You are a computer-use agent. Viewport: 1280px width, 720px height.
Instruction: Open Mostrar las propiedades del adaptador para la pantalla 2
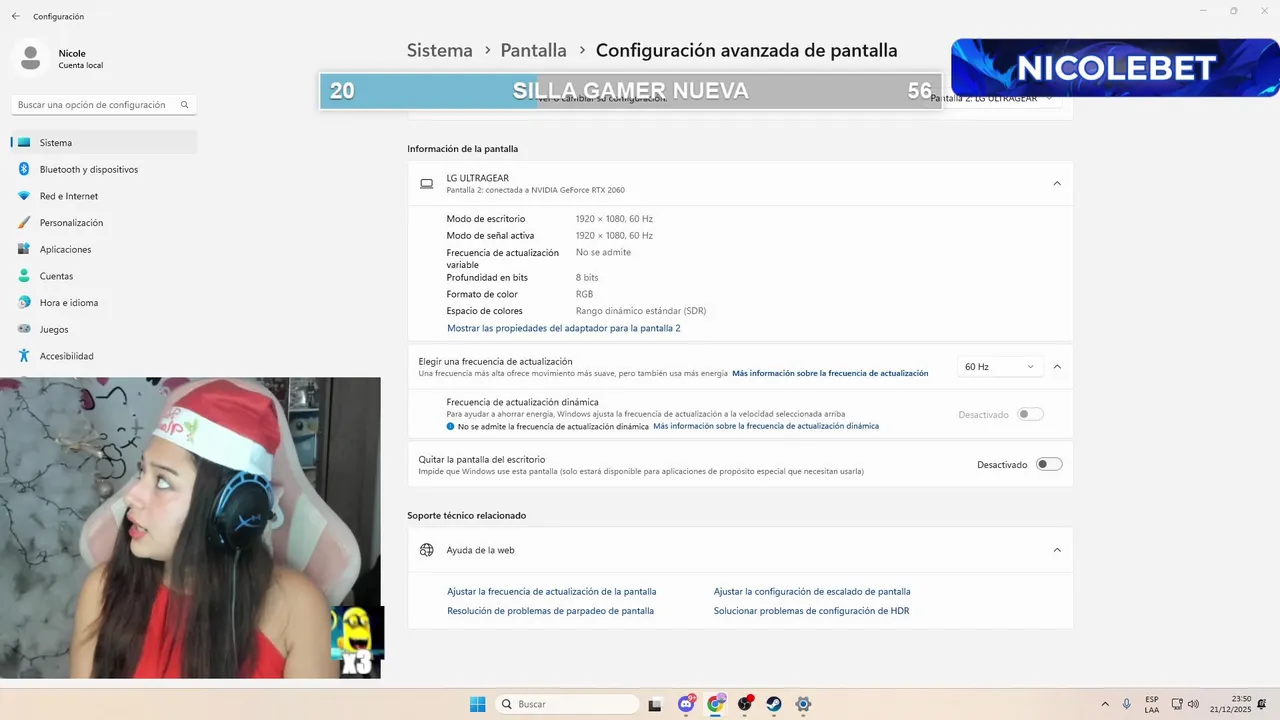[563, 328]
